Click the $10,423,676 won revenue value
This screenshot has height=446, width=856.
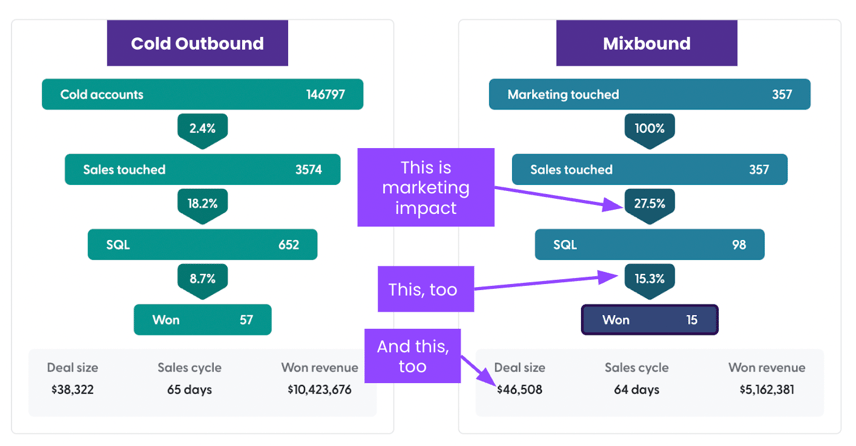[x=319, y=389]
